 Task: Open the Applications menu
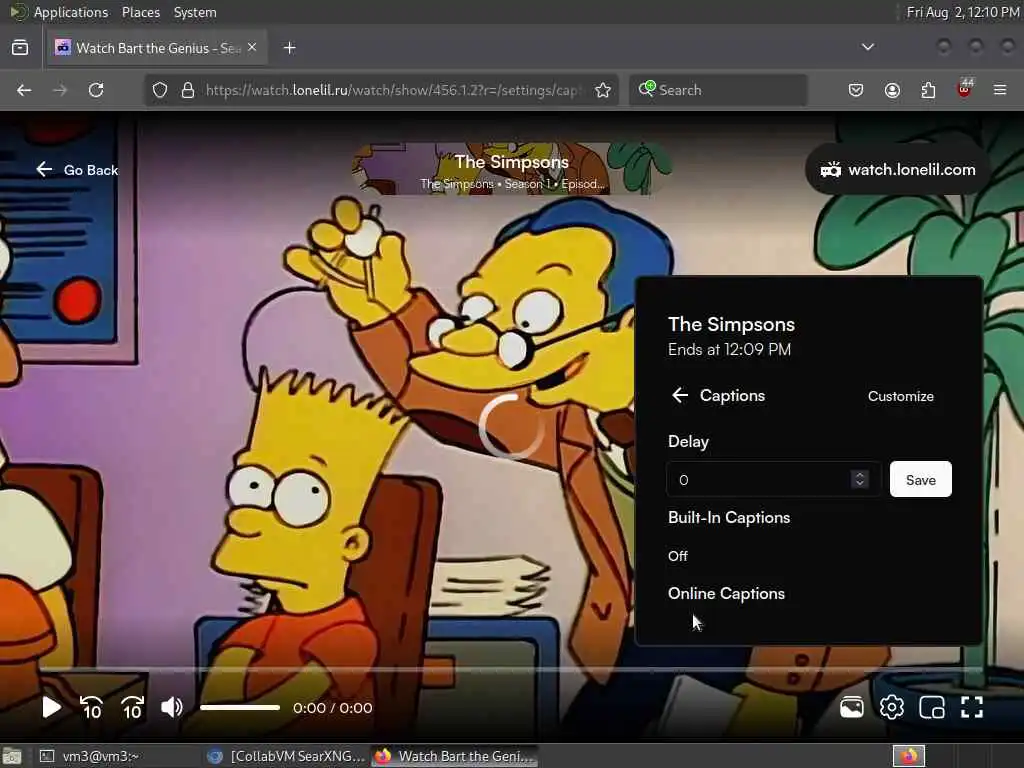point(71,12)
